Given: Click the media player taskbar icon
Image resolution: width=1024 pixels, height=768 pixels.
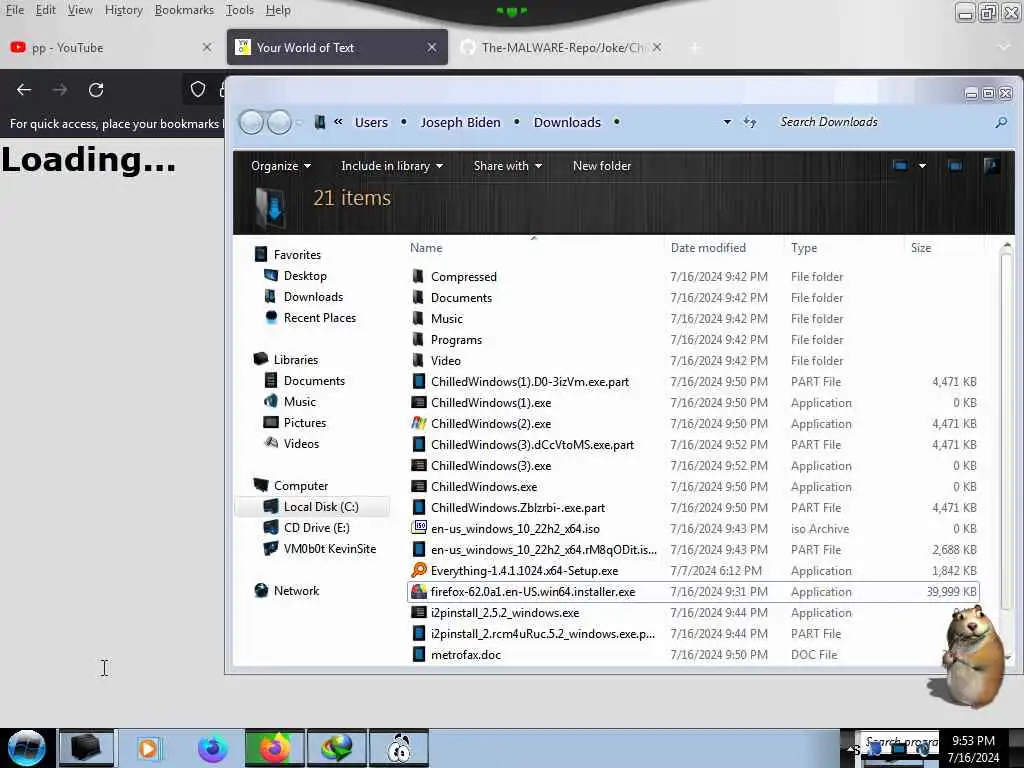Looking at the screenshot, I should 148,748.
